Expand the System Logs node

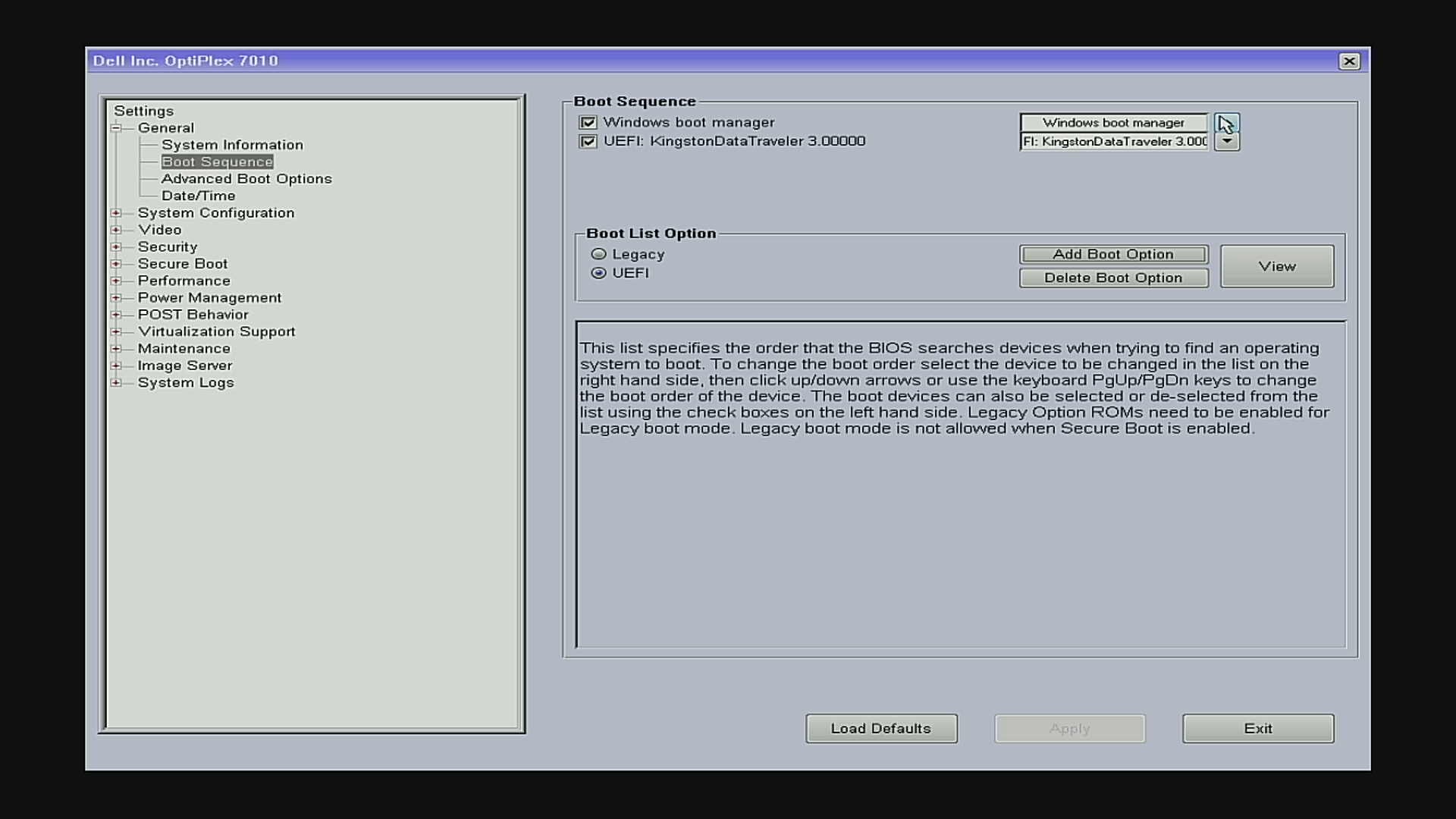pyautogui.click(x=116, y=383)
